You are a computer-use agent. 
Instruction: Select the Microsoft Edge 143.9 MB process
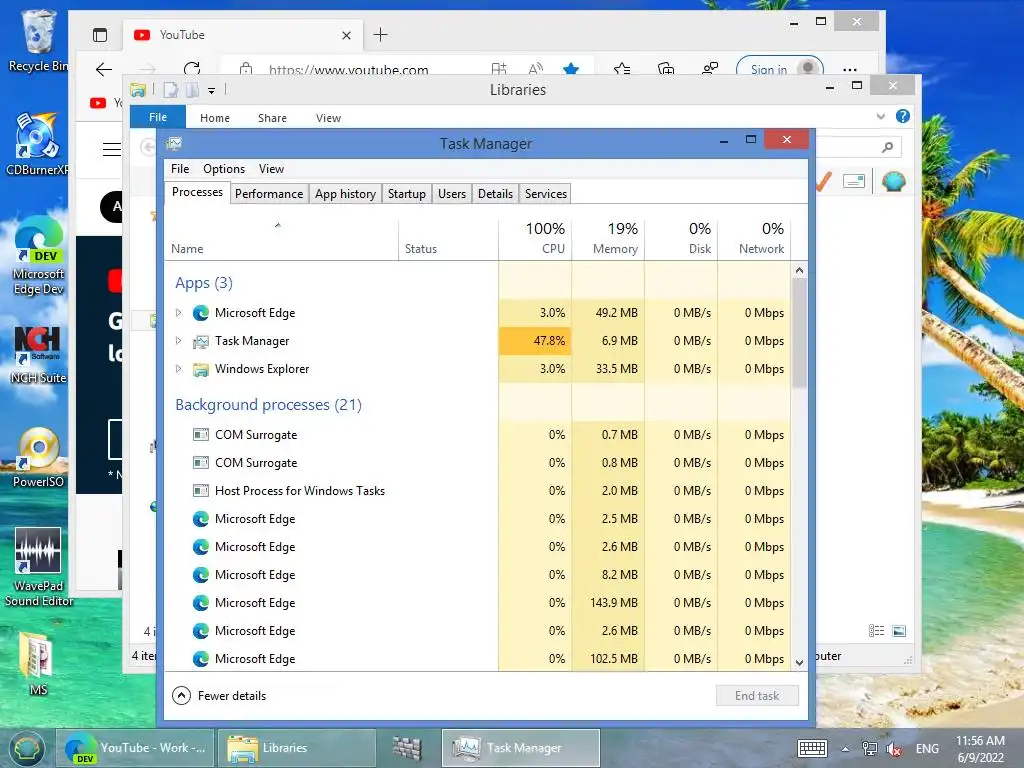click(477, 603)
